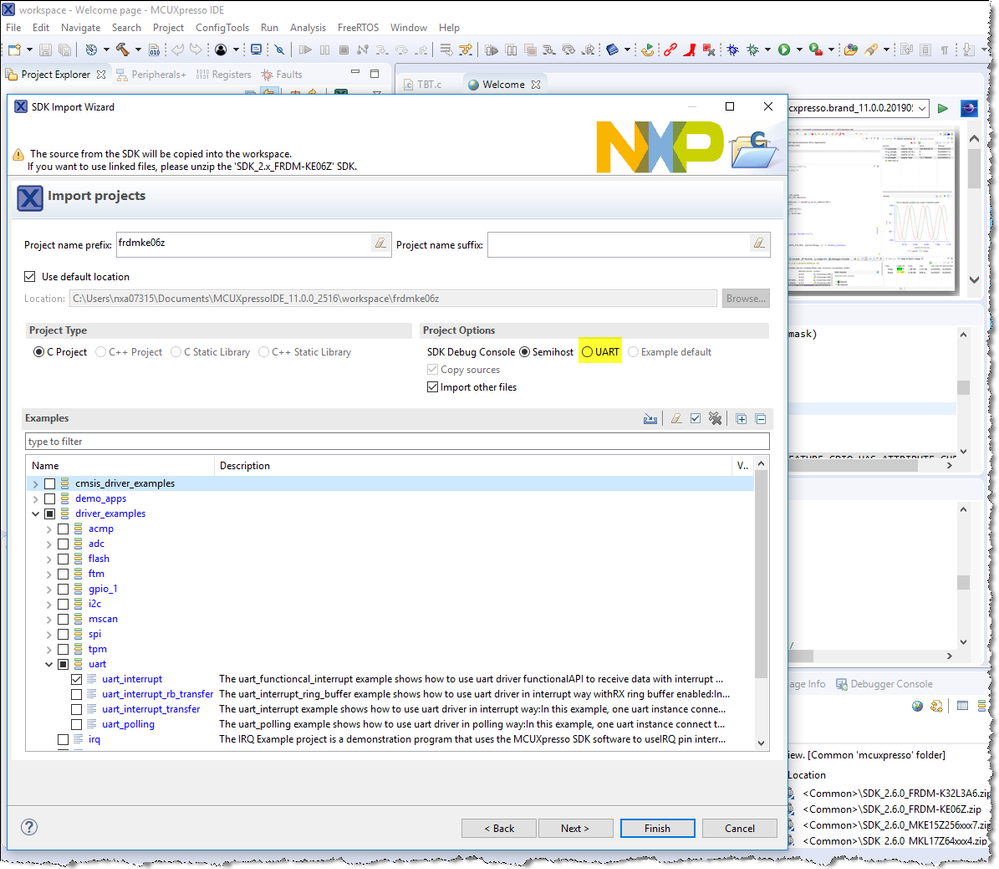Viewport: 999px width, 869px height.
Task: Select all examples using the check-all icon
Action: 695,418
